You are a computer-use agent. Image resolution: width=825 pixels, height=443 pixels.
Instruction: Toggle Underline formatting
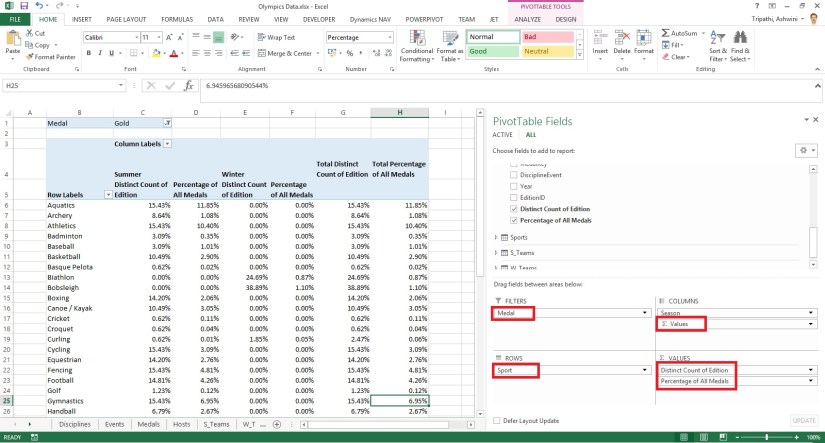[x=112, y=53]
